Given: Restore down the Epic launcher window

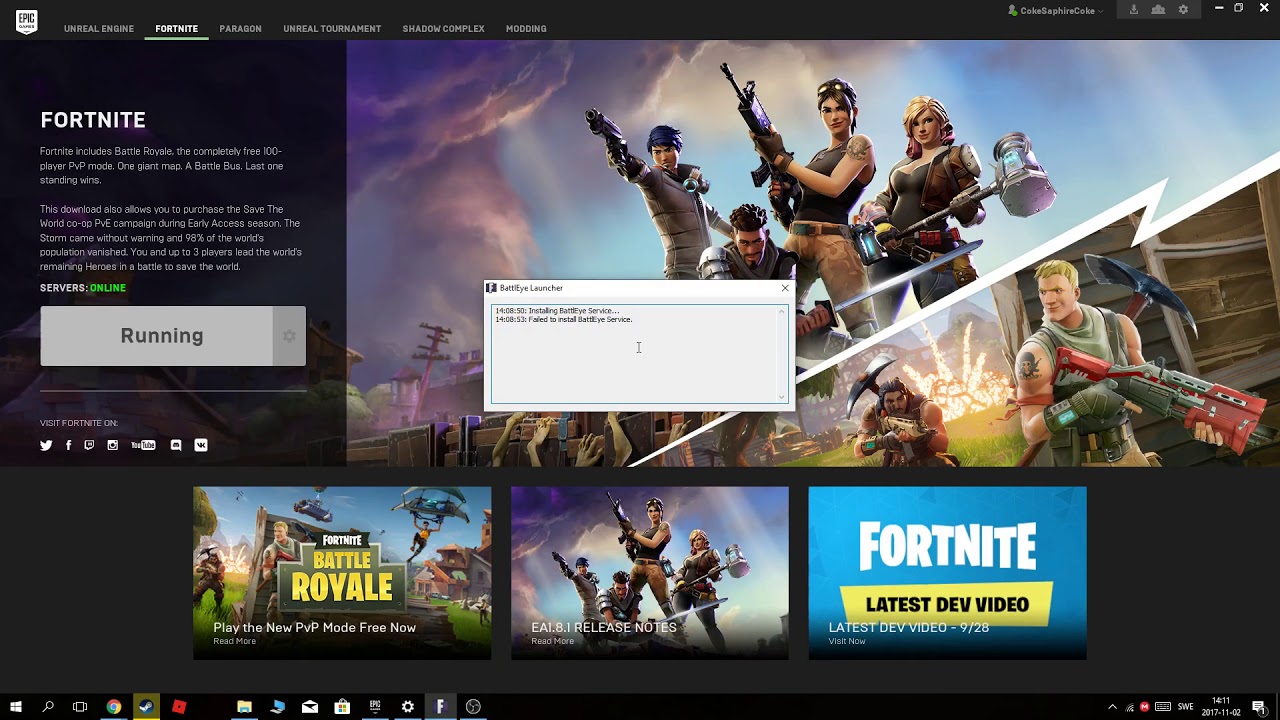Looking at the screenshot, I should pos(1238,8).
